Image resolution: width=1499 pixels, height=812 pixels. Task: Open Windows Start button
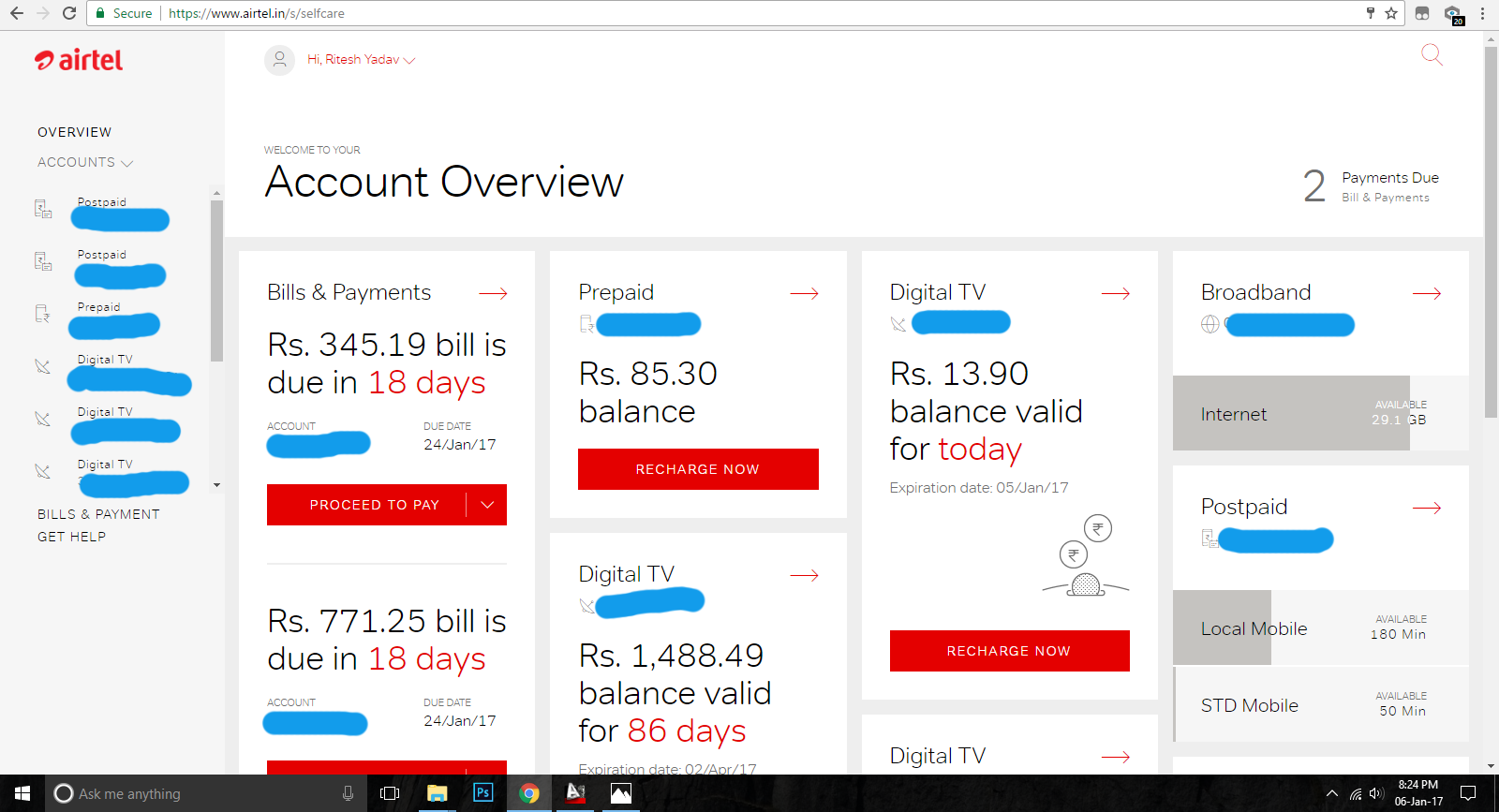pyautogui.click(x=22, y=793)
